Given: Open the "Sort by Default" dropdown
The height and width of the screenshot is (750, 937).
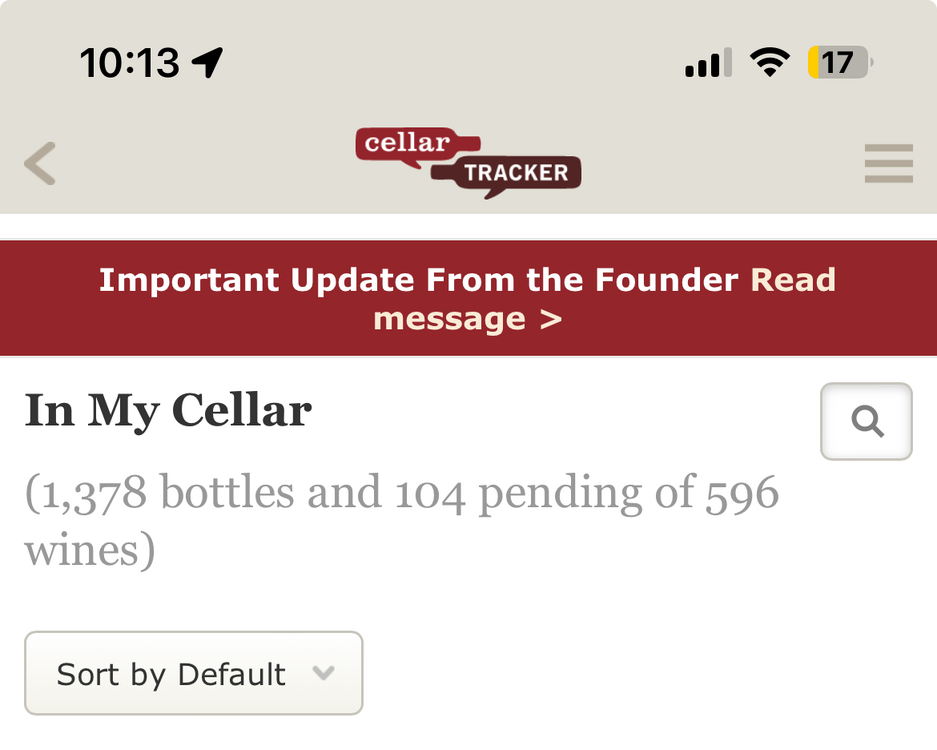Looking at the screenshot, I should point(193,673).
